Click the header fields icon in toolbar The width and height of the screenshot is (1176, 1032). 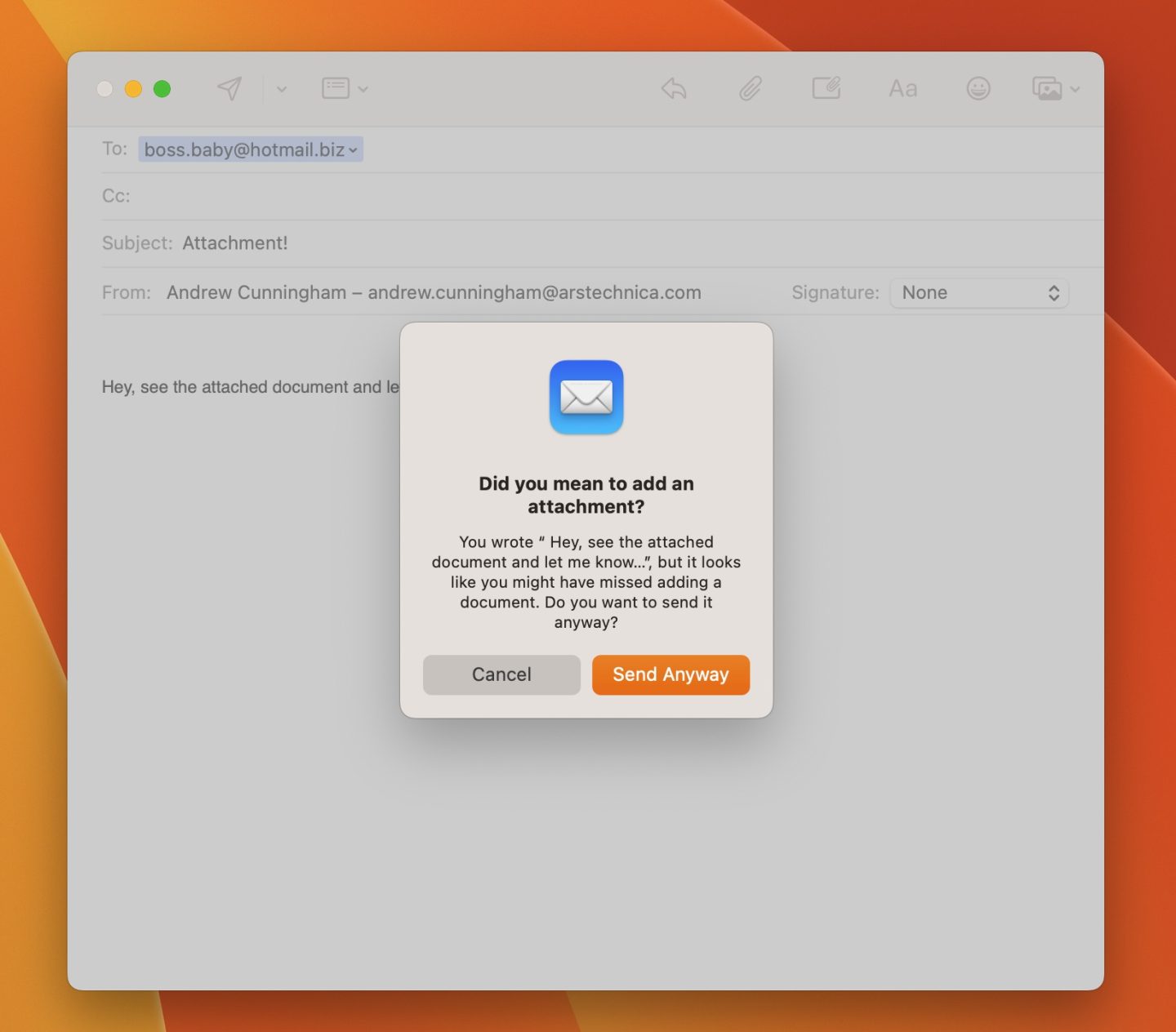tap(335, 88)
